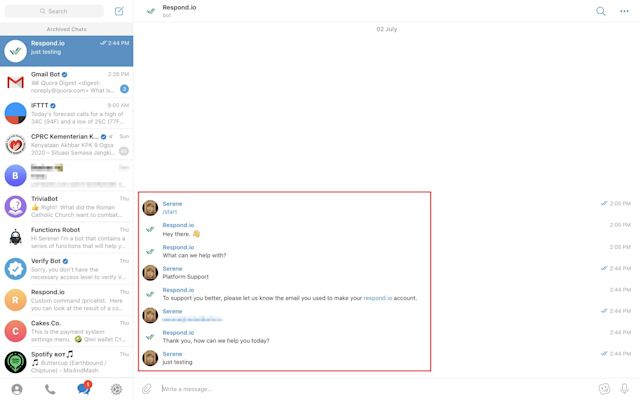Click the 'What can we help with?' message

pyautogui.click(x=194, y=255)
